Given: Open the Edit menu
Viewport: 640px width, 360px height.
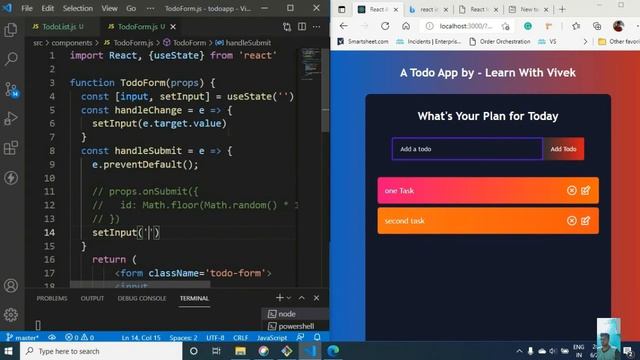Looking at the screenshot, I should pos(47,8).
